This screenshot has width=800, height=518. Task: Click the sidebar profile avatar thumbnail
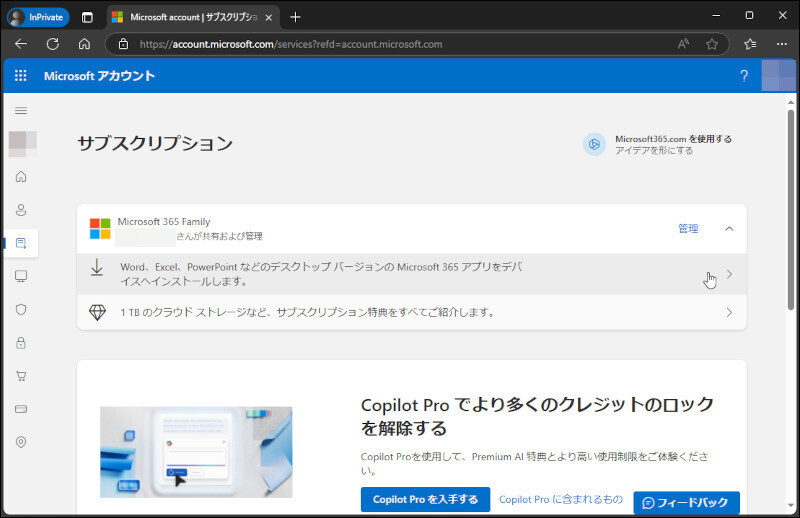pos(22,144)
